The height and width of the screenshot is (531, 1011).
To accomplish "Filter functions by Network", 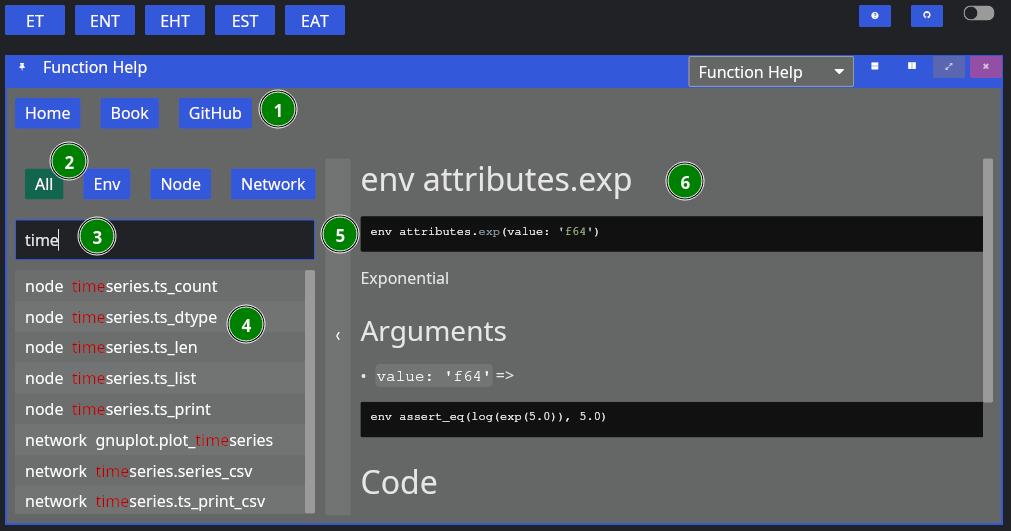I will [x=273, y=184].
